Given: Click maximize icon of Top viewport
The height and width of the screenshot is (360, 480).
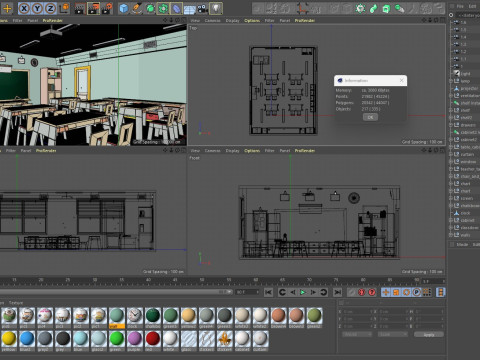Looking at the screenshot, I should [442, 20].
